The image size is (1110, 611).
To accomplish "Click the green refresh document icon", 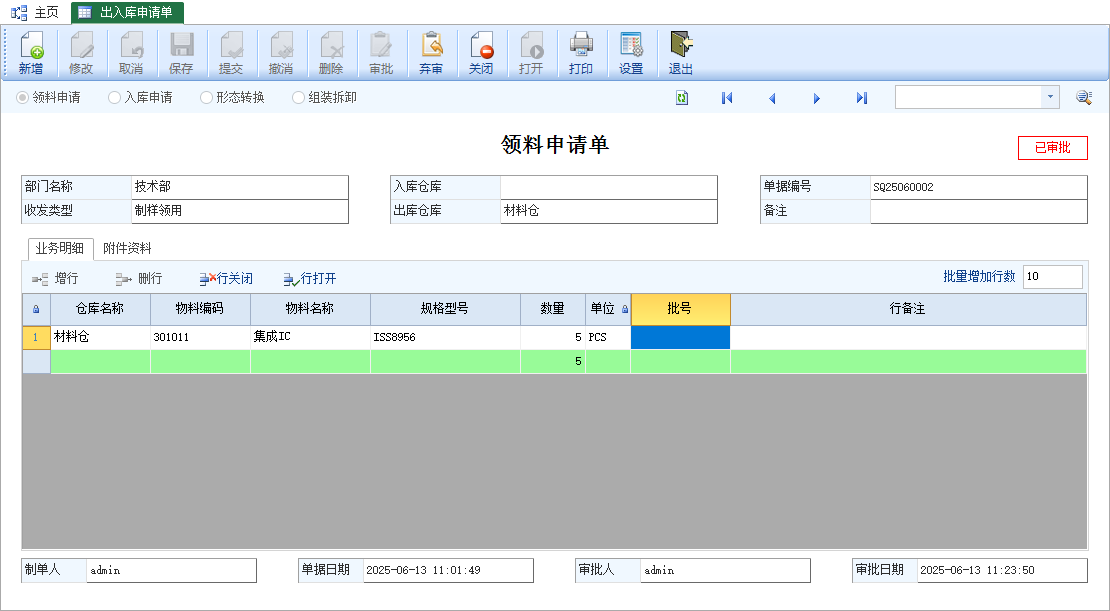I will tap(682, 98).
